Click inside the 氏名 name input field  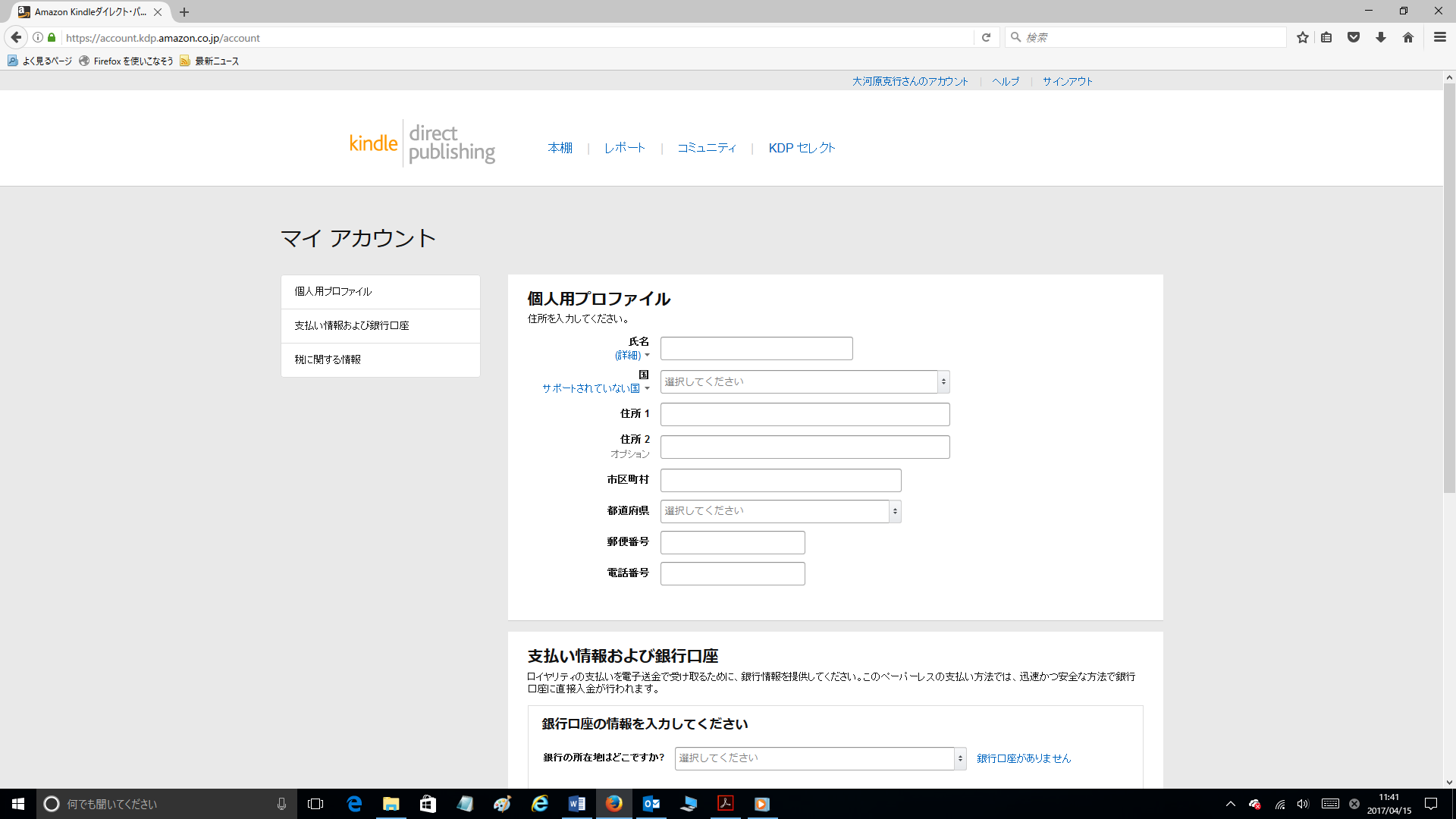[755, 348]
